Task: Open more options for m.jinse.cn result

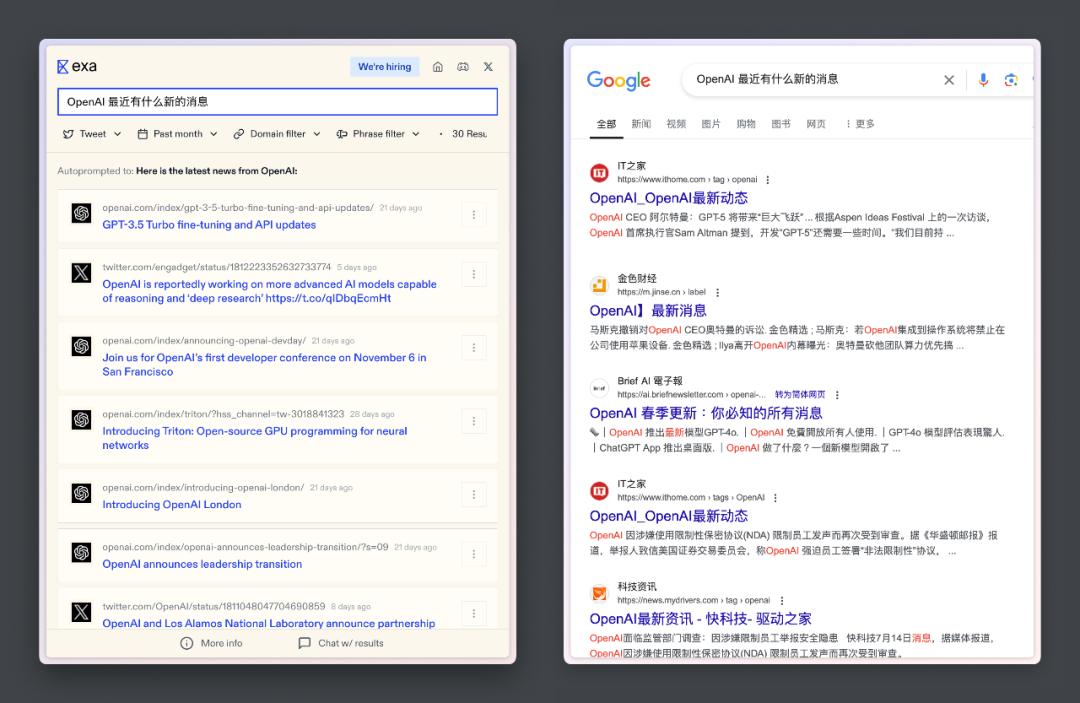Action: (x=718, y=293)
